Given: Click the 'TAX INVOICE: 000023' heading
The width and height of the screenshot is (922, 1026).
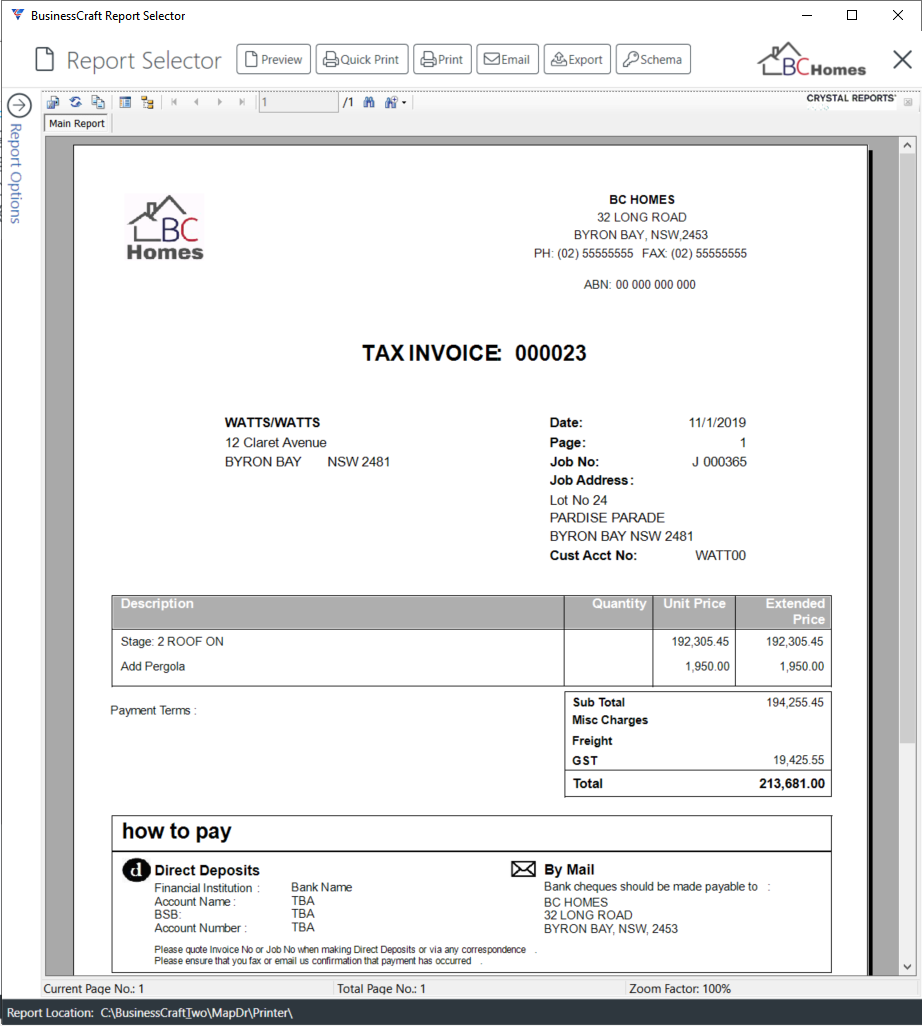Looking at the screenshot, I should point(474,353).
